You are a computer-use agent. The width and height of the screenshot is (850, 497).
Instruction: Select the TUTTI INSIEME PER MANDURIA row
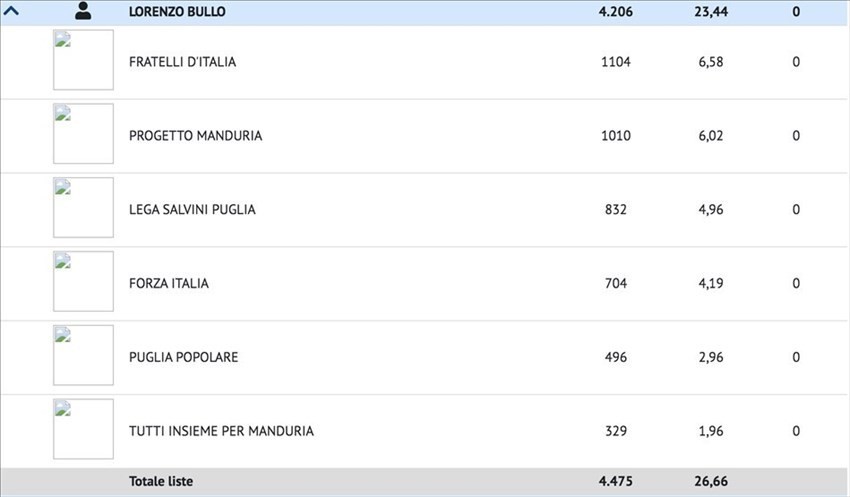click(425, 431)
